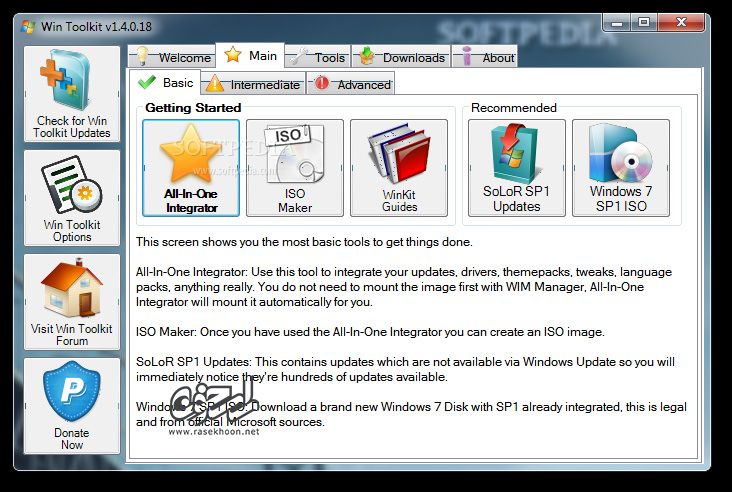
Task: Launch the All-In-One Integrator star
Action: pyautogui.click(x=191, y=168)
